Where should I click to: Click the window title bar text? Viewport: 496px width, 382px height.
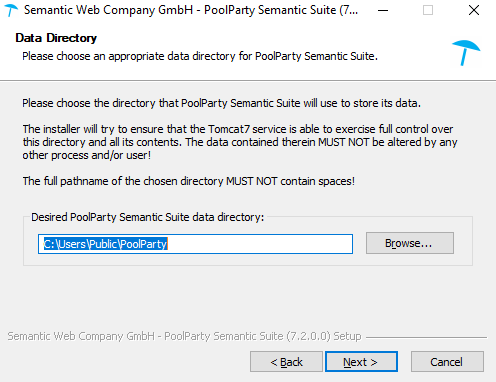pos(191,10)
